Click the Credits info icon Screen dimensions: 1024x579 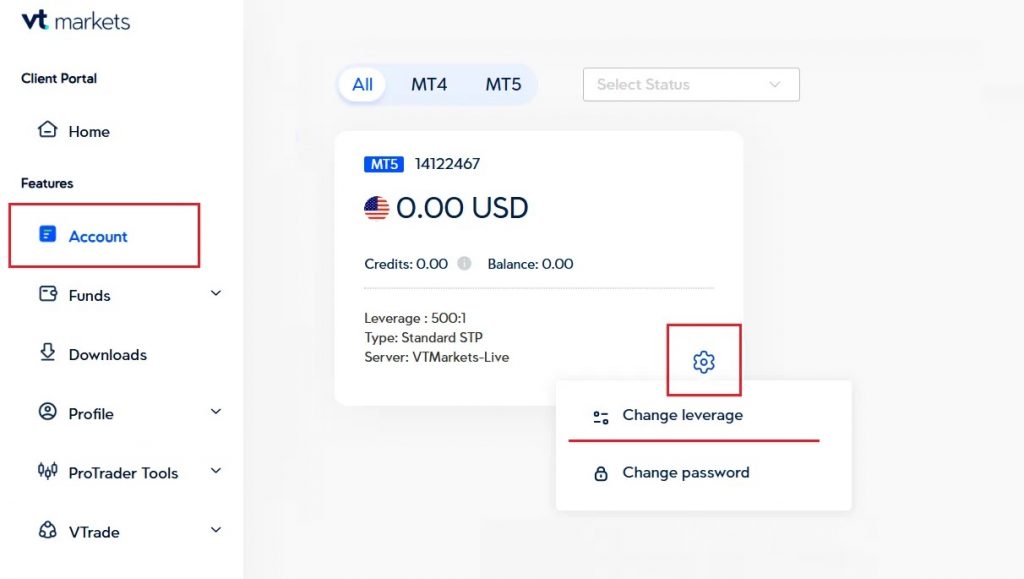coord(464,263)
